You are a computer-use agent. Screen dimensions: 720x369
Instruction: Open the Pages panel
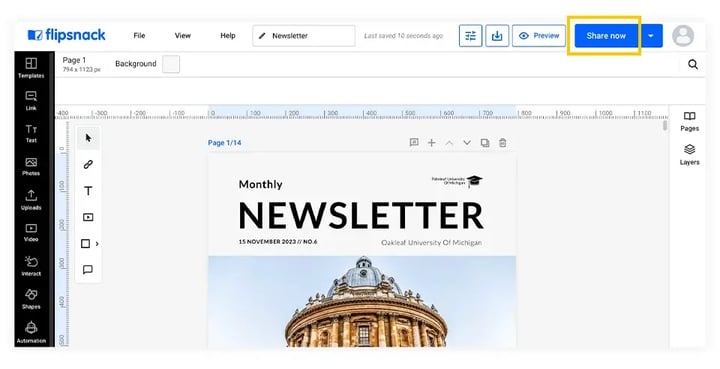coord(690,121)
